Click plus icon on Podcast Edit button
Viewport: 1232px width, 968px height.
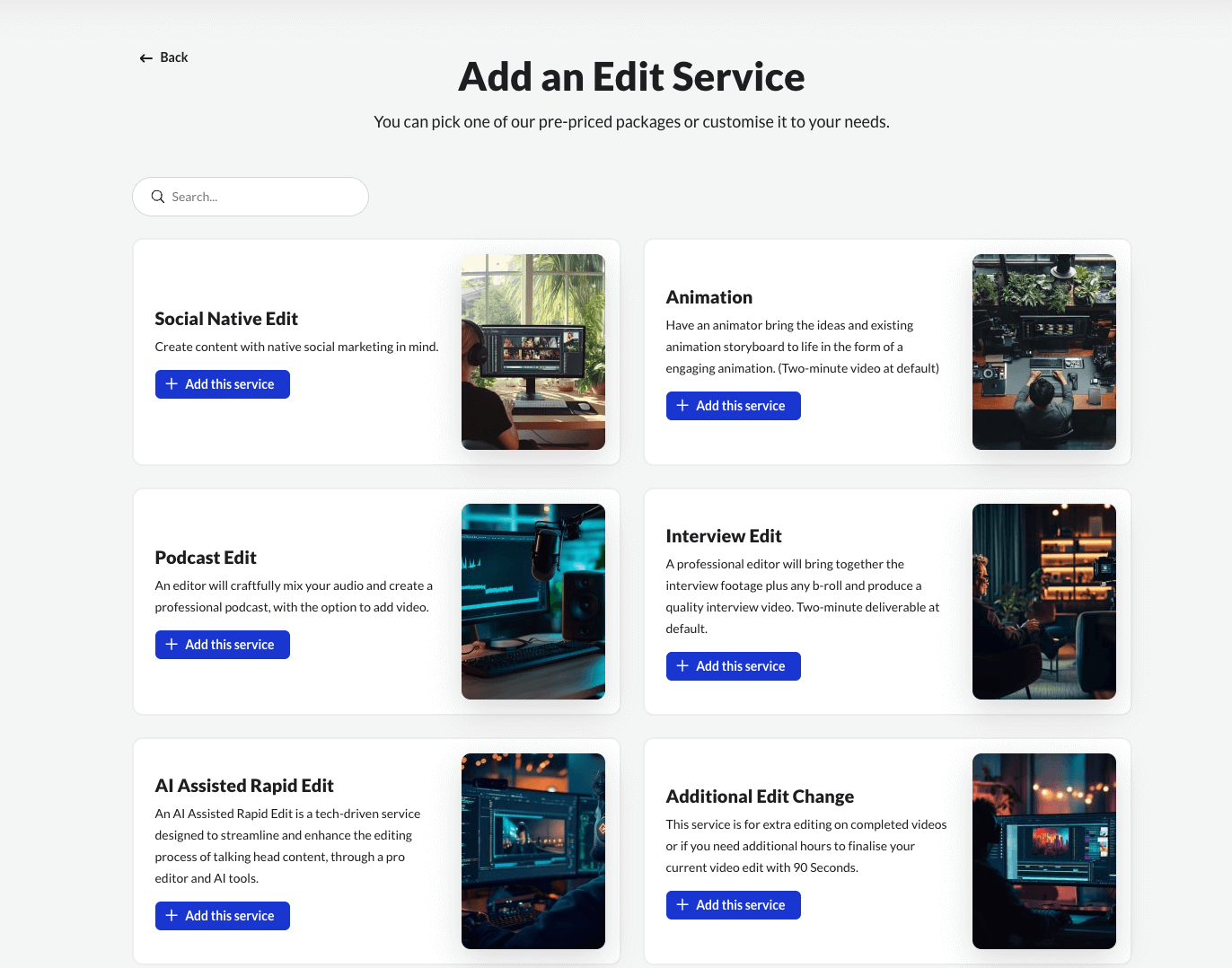coord(172,645)
